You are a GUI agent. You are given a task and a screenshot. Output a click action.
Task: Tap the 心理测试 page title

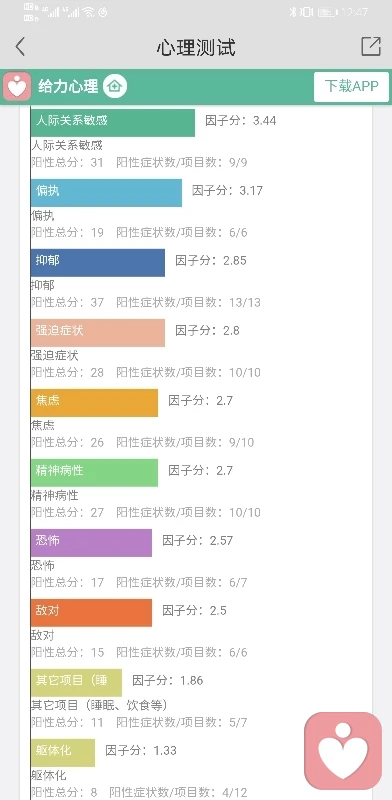196,47
